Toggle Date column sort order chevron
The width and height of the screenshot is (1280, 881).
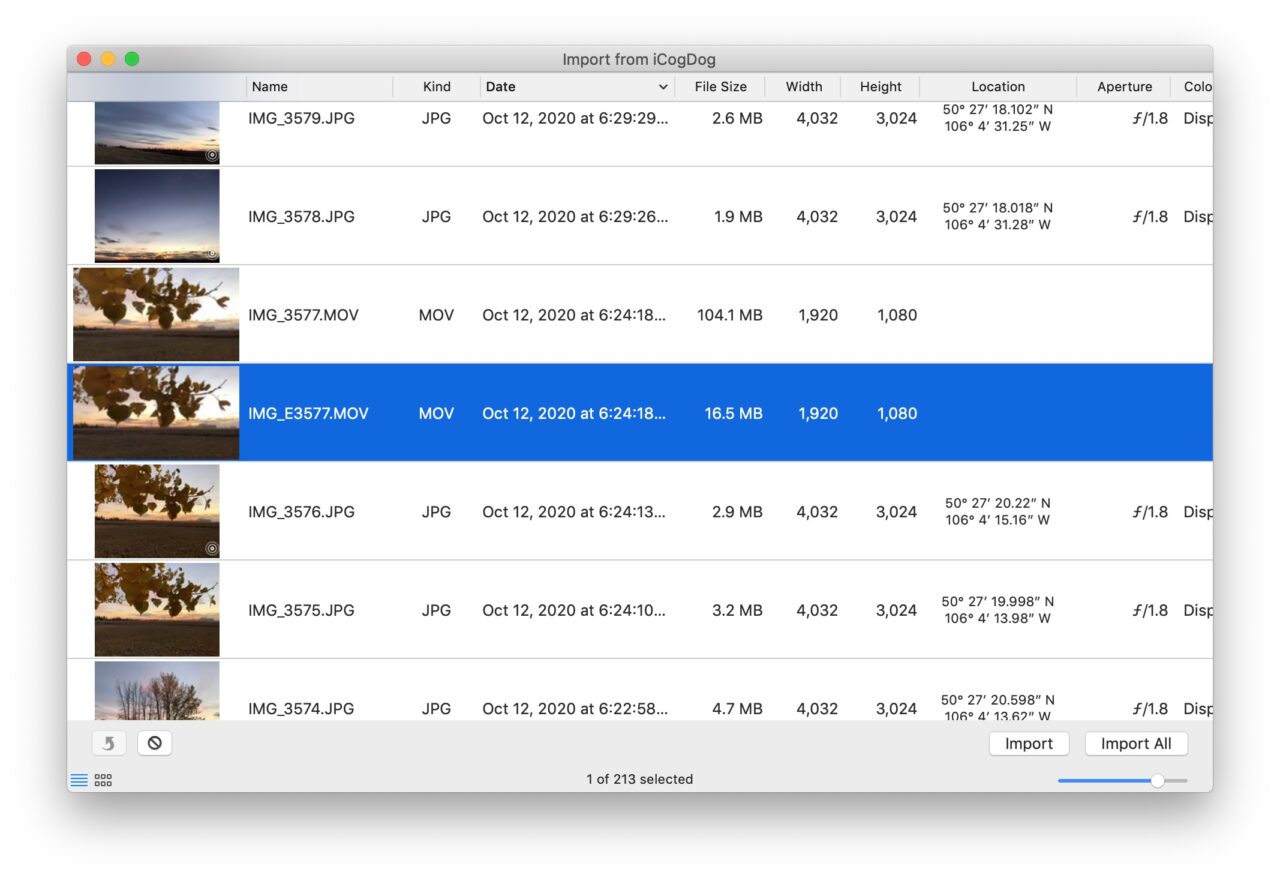coord(662,88)
